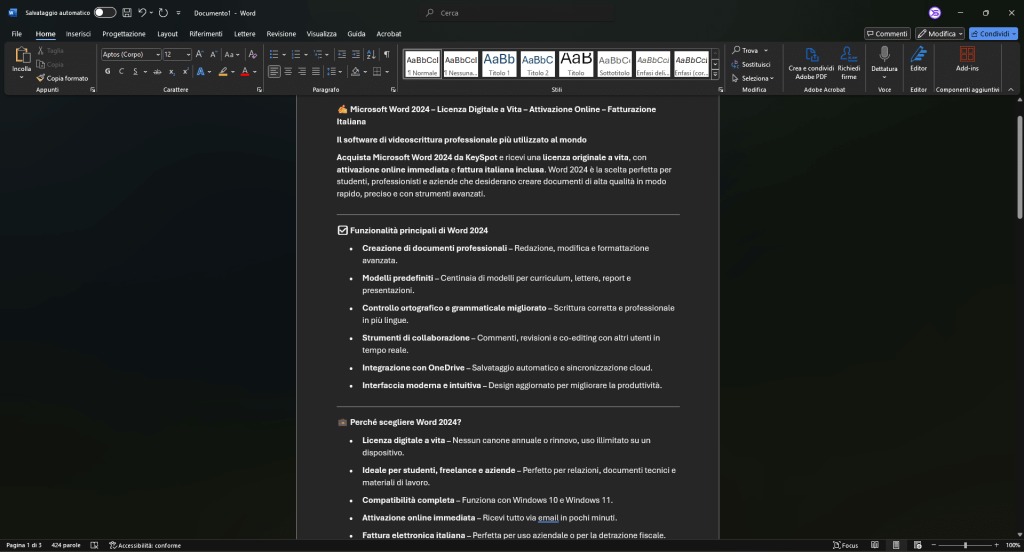Open Add-ins
Image resolution: width=1024 pixels, height=552 pixels.
[967, 59]
